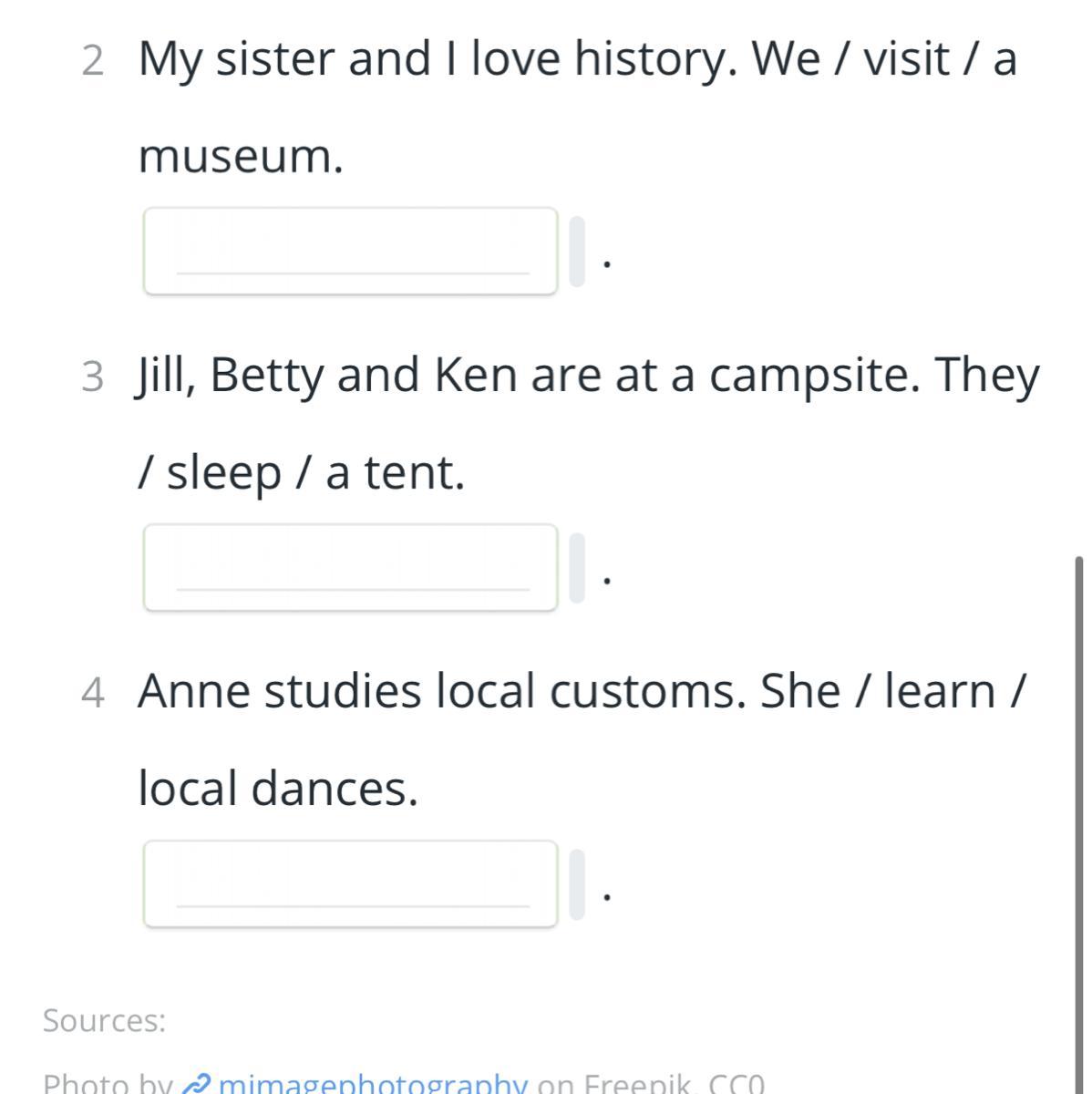Click the answer field under question 3
This screenshot has height=1094, width=1092.
click(x=350, y=568)
